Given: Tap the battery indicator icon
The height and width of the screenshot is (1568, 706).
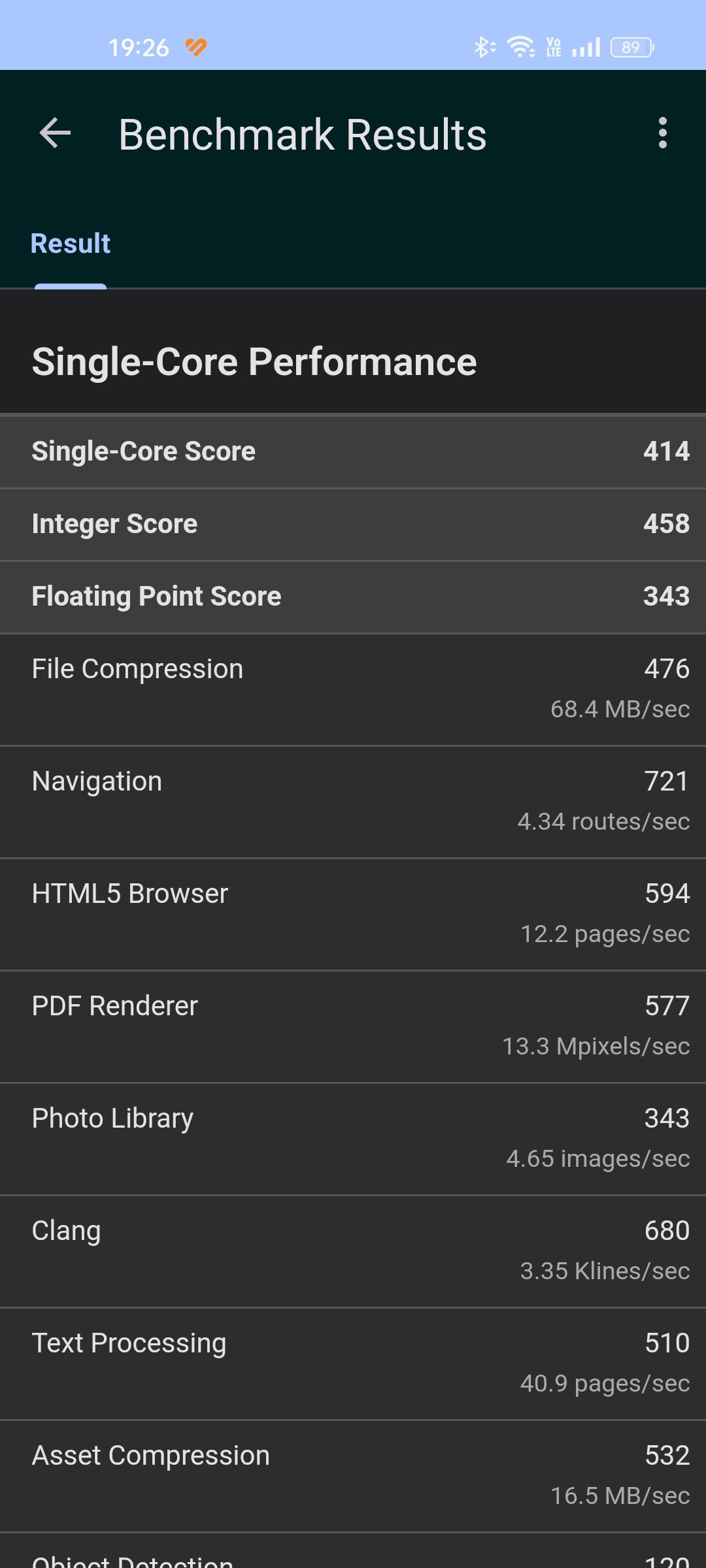Looking at the screenshot, I should pyautogui.click(x=632, y=47).
